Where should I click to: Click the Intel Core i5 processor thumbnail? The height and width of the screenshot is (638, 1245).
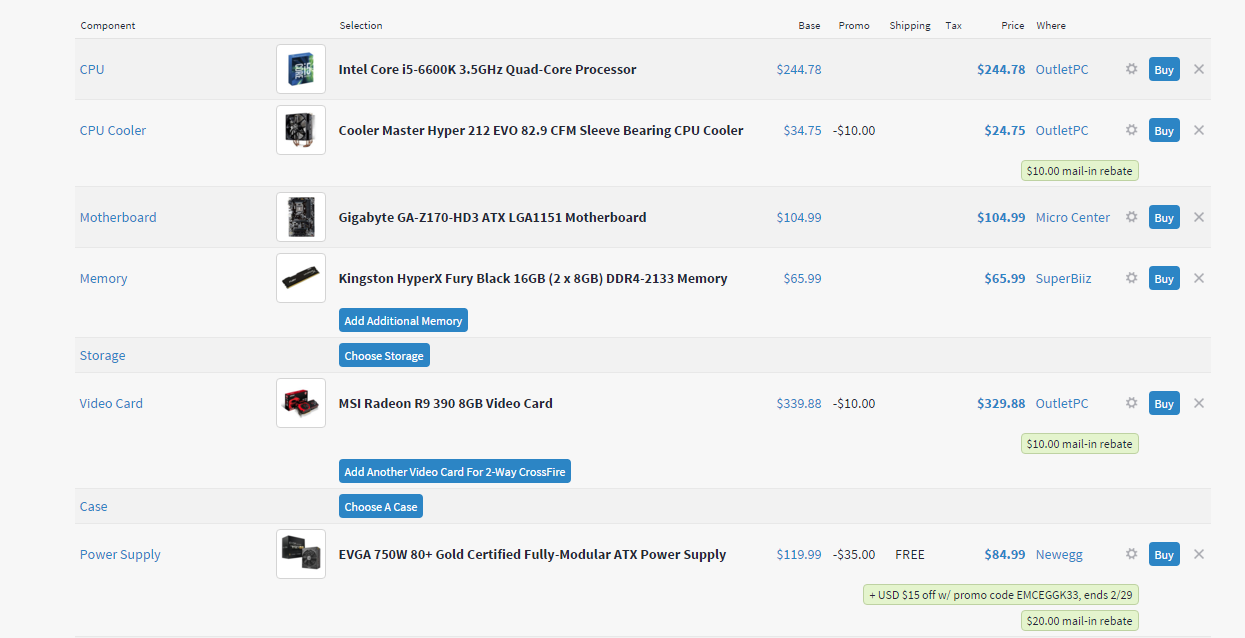301,69
